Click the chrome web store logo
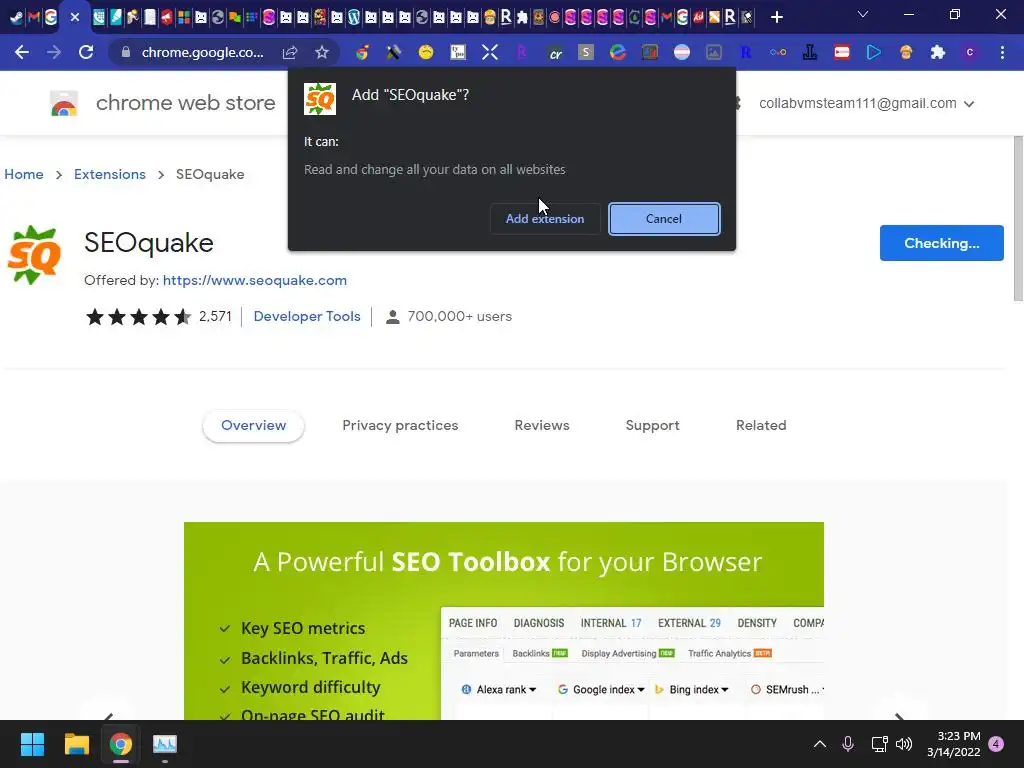Viewport: 1024px width, 768px height. coord(64,103)
